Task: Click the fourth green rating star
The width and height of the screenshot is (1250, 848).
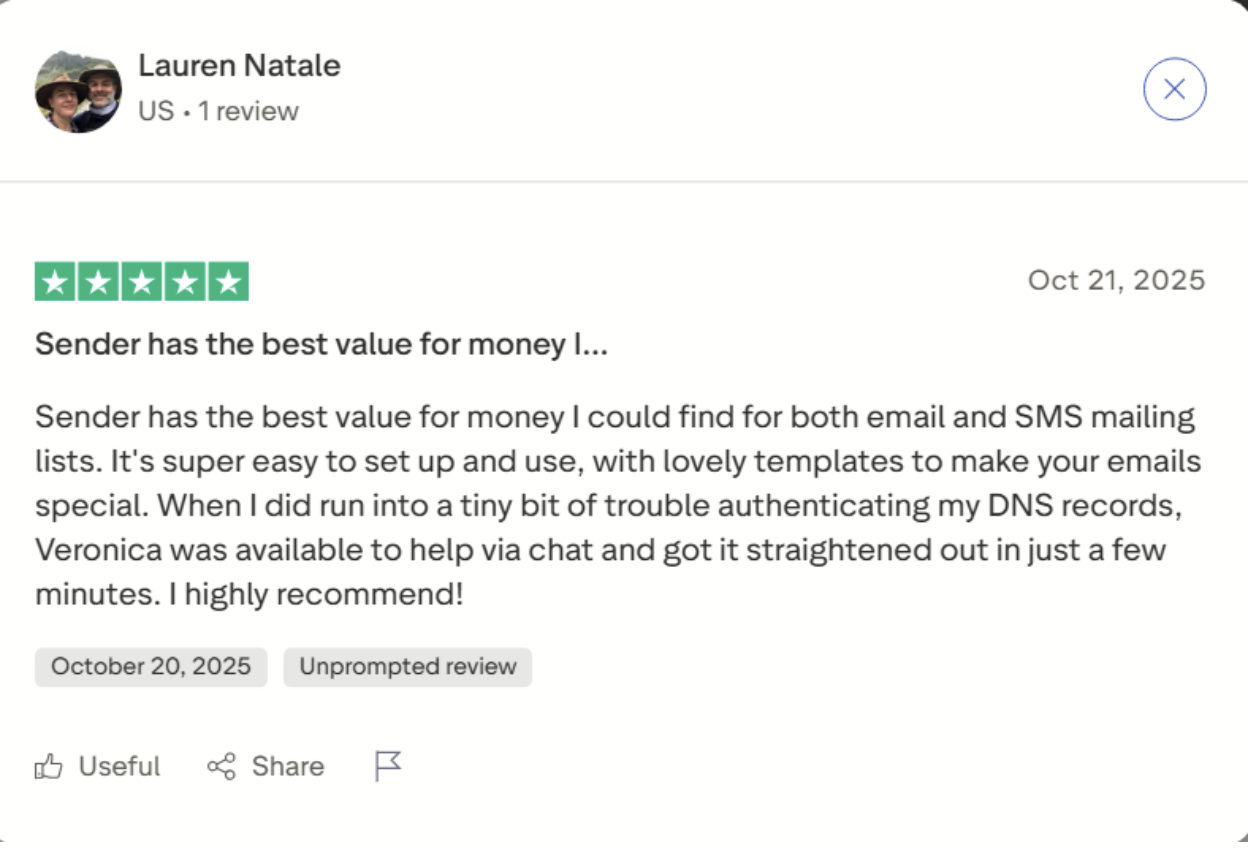Action: tap(185, 282)
